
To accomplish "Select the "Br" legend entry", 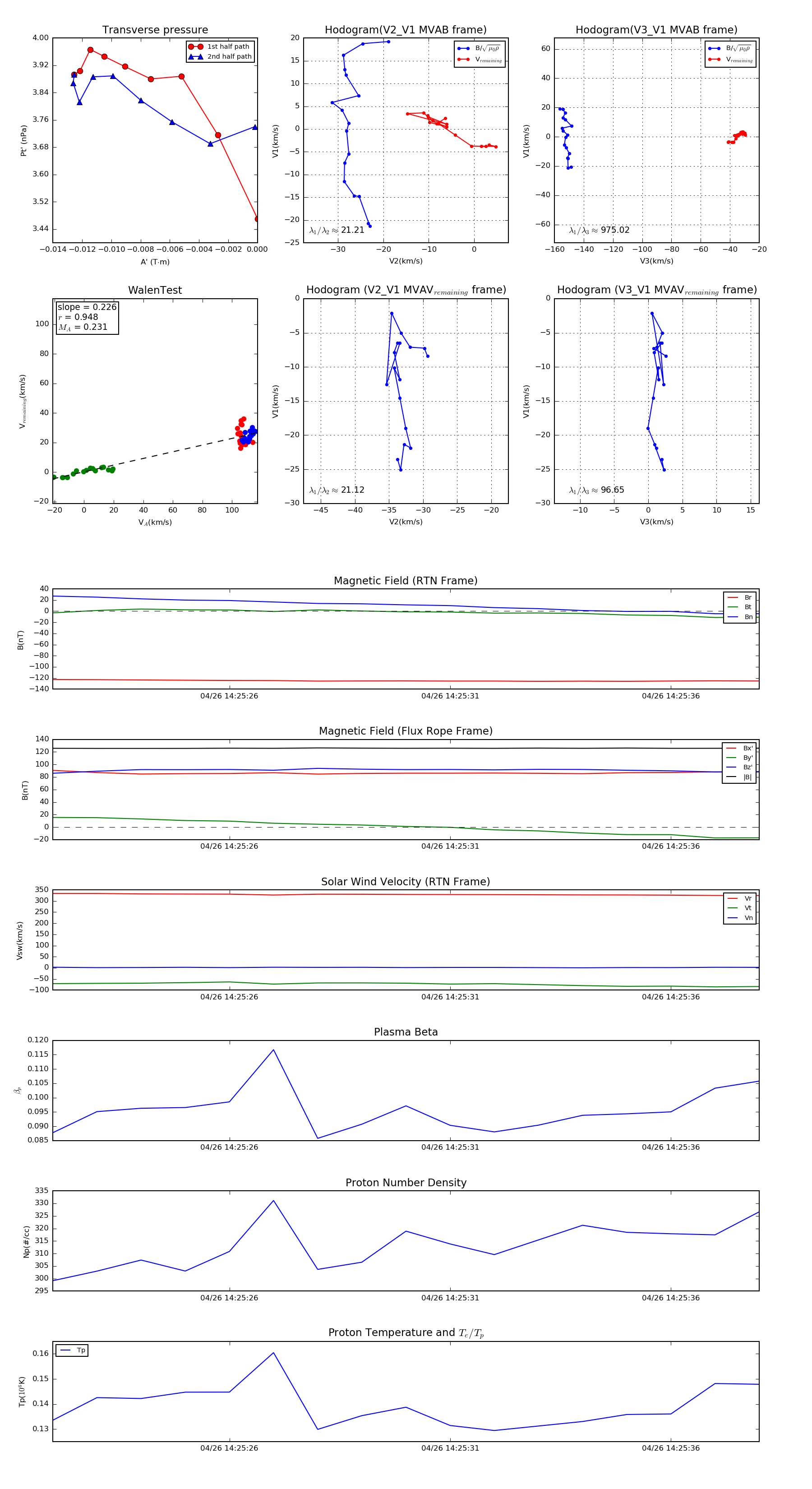I will pyautogui.click(x=740, y=598).
